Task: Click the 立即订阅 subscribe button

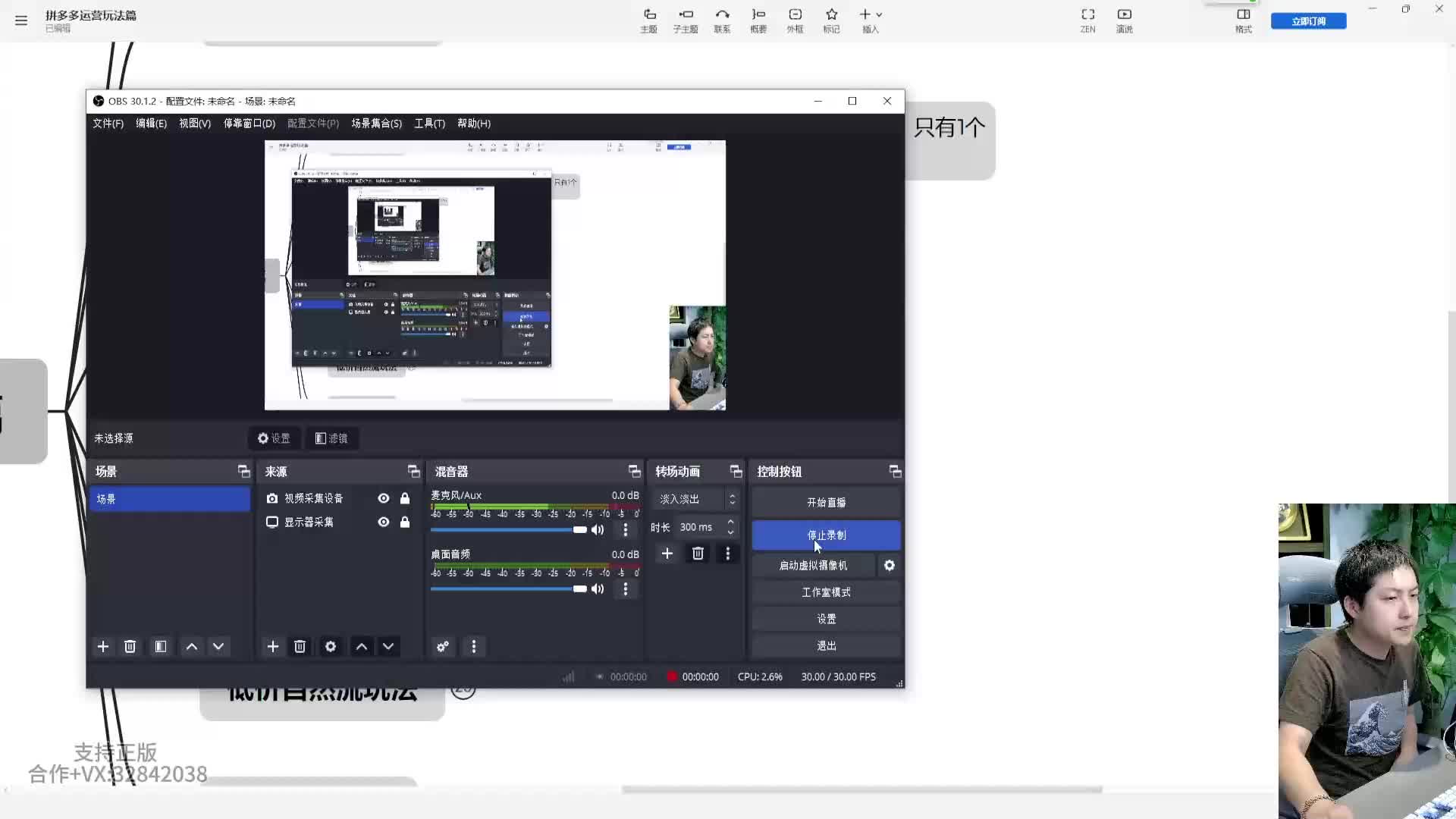Action: pos(1309,21)
